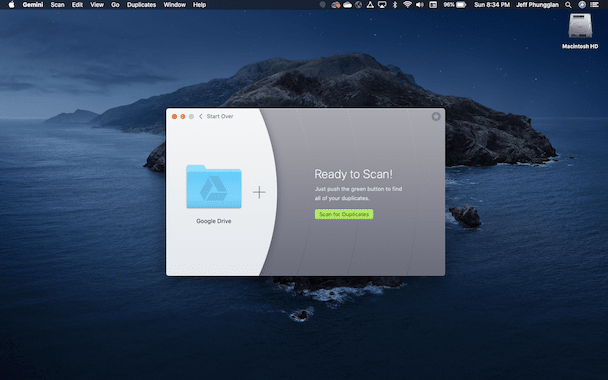Screen dimensions: 608x380
Task: Click the Google Drive menu bar icon
Action: 370,5
